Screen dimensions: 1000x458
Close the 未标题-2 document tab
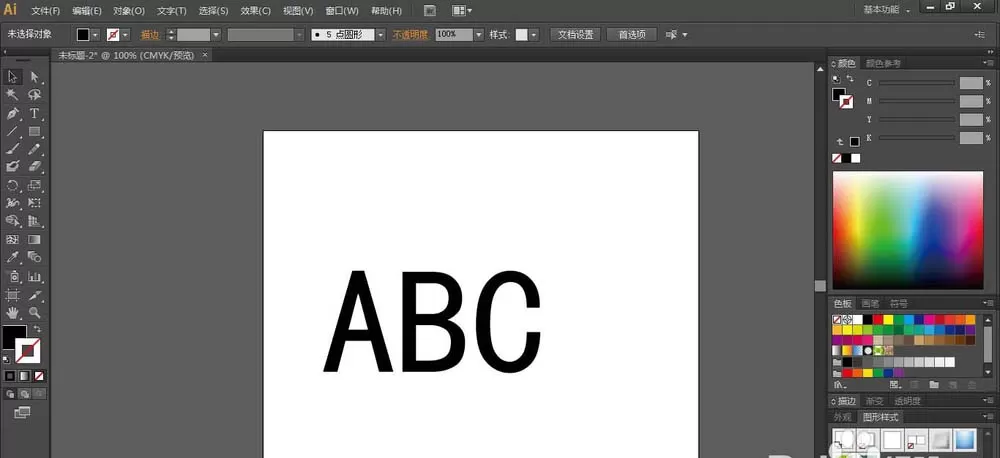coord(205,55)
